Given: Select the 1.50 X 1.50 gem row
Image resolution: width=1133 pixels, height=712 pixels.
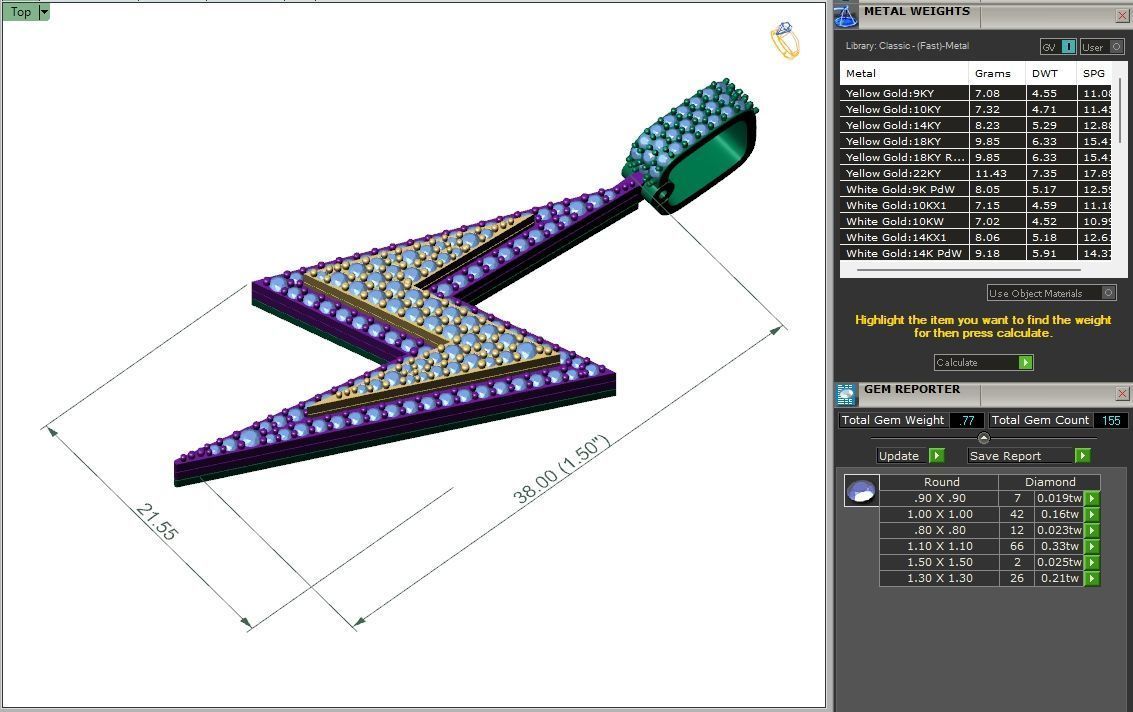Looking at the screenshot, I should point(982,562).
